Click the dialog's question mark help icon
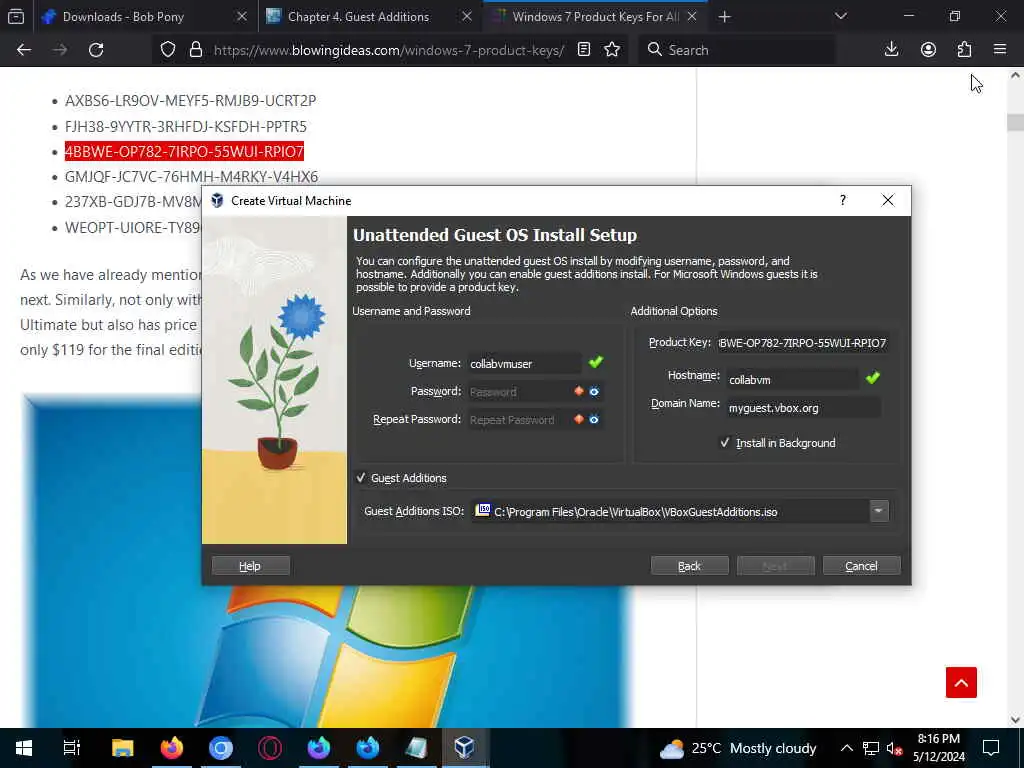Viewport: 1024px width, 768px height. (842, 200)
